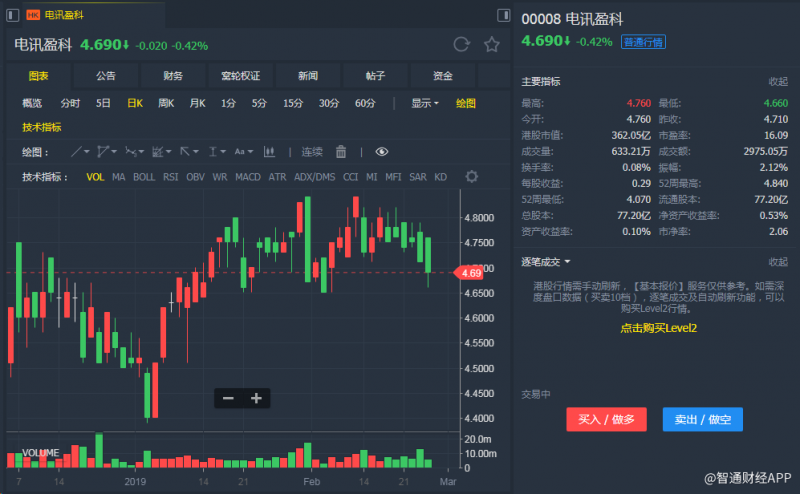Switch to the 新闻 tab
The width and height of the screenshot is (800, 494).
click(308, 76)
